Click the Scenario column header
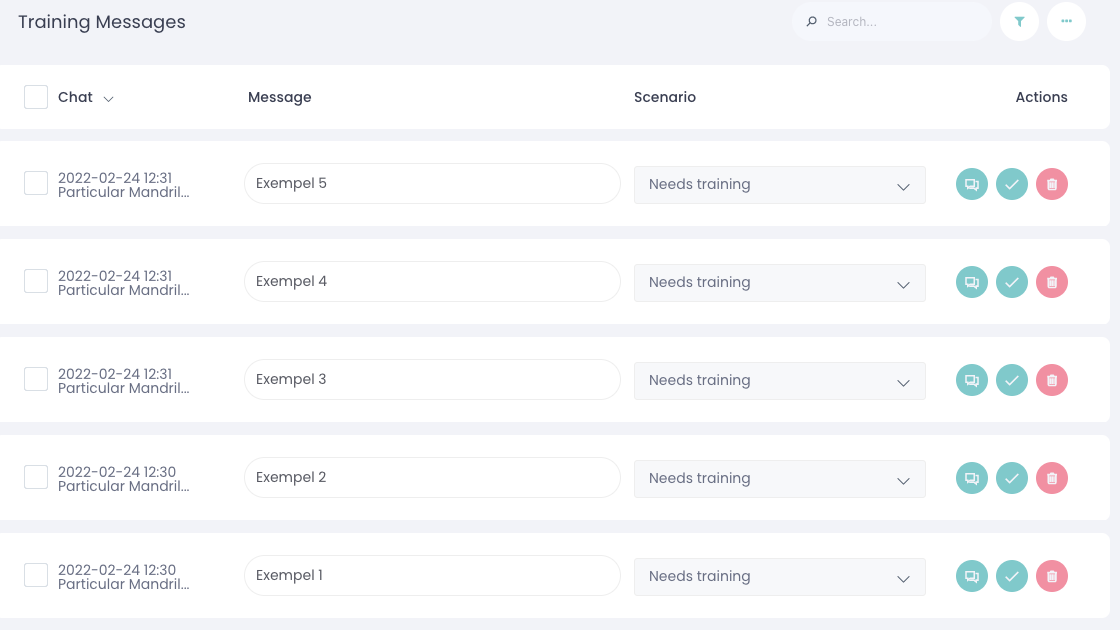 click(x=664, y=97)
